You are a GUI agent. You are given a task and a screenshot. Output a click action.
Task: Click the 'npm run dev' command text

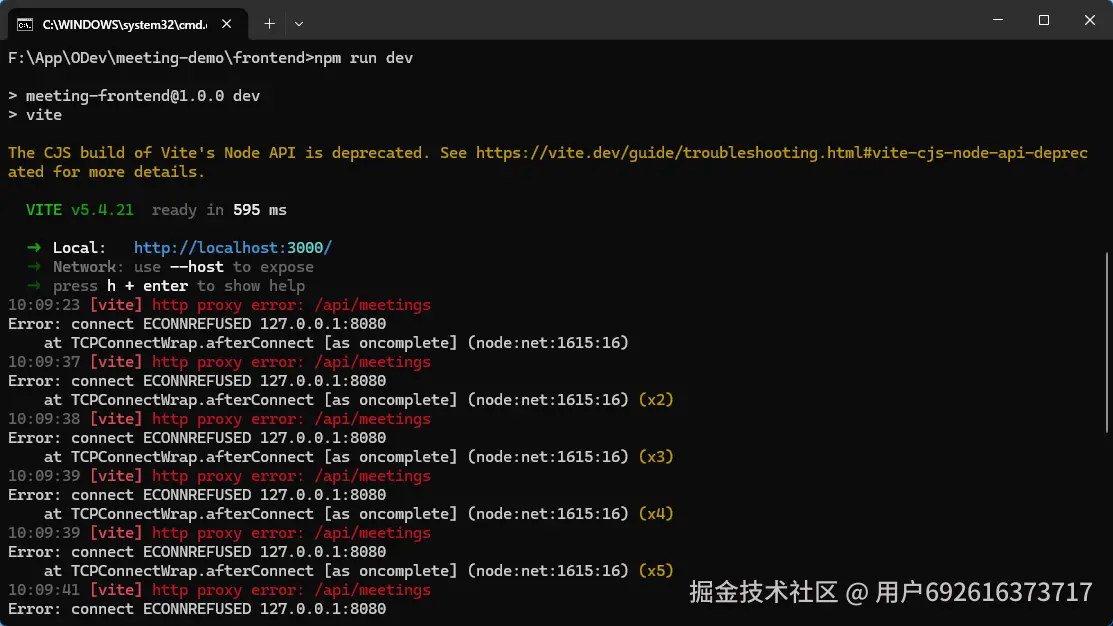[363, 58]
